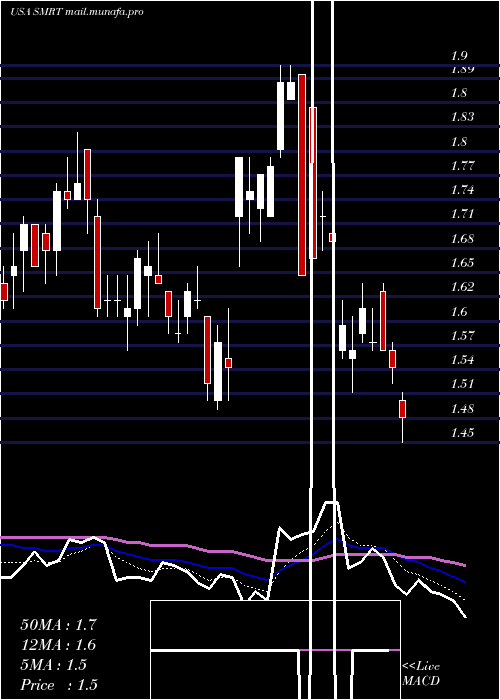The height and width of the screenshot is (700, 500).
Task: Click the 12MA : 1.6 readout
Action: pos(58,645)
